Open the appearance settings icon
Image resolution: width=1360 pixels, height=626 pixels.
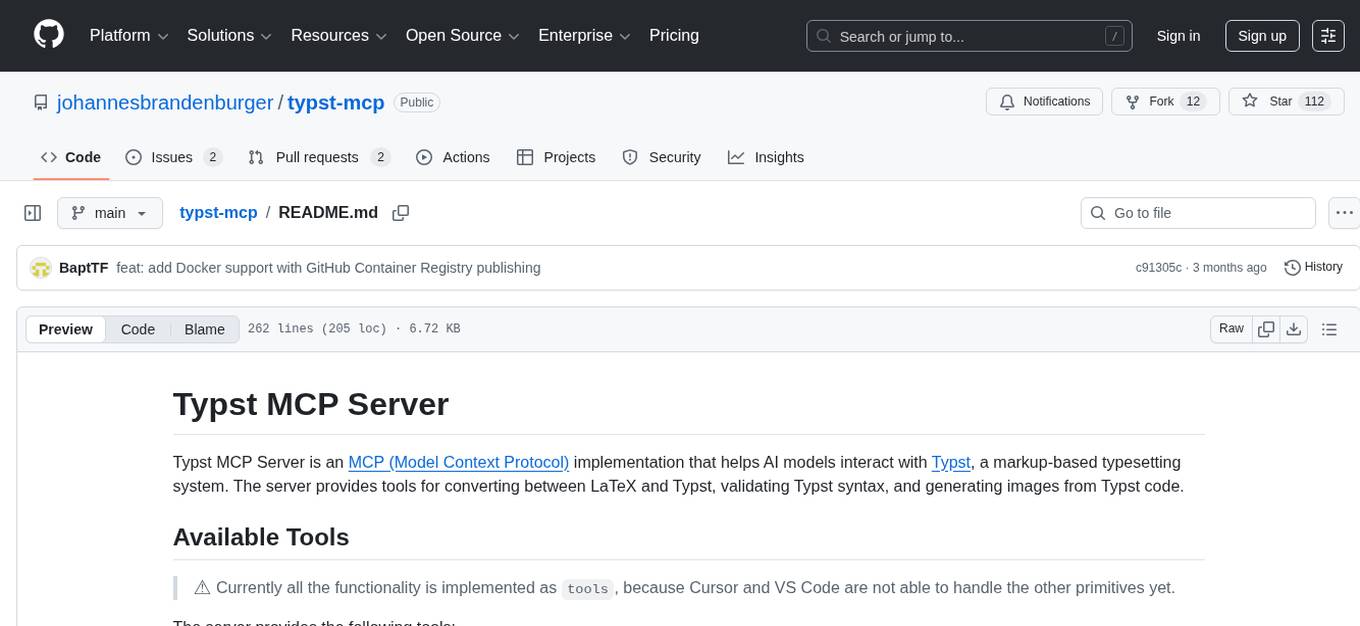[1328, 35]
